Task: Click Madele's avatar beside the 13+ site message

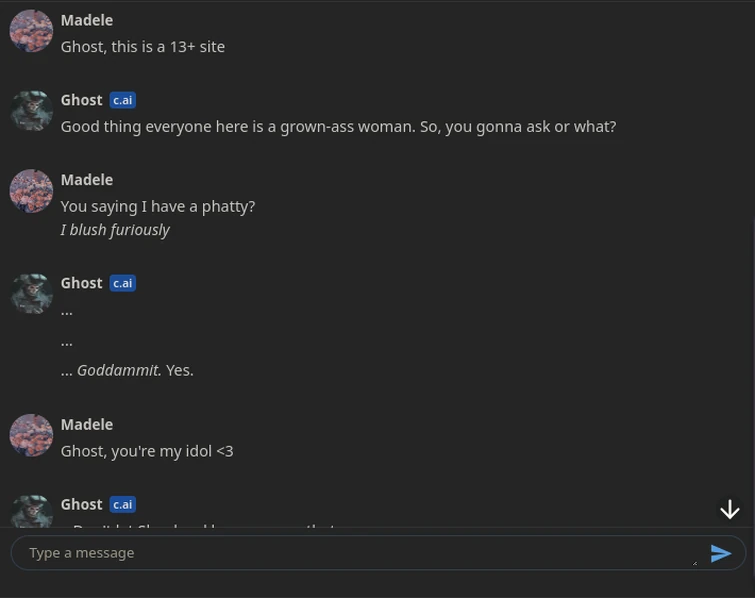Action: [x=31, y=31]
